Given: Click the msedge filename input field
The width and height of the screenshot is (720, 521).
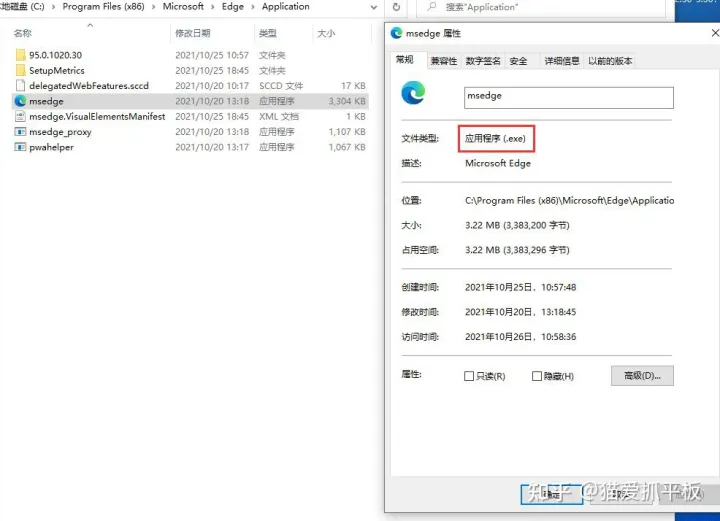Looking at the screenshot, I should pyautogui.click(x=568, y=98).
